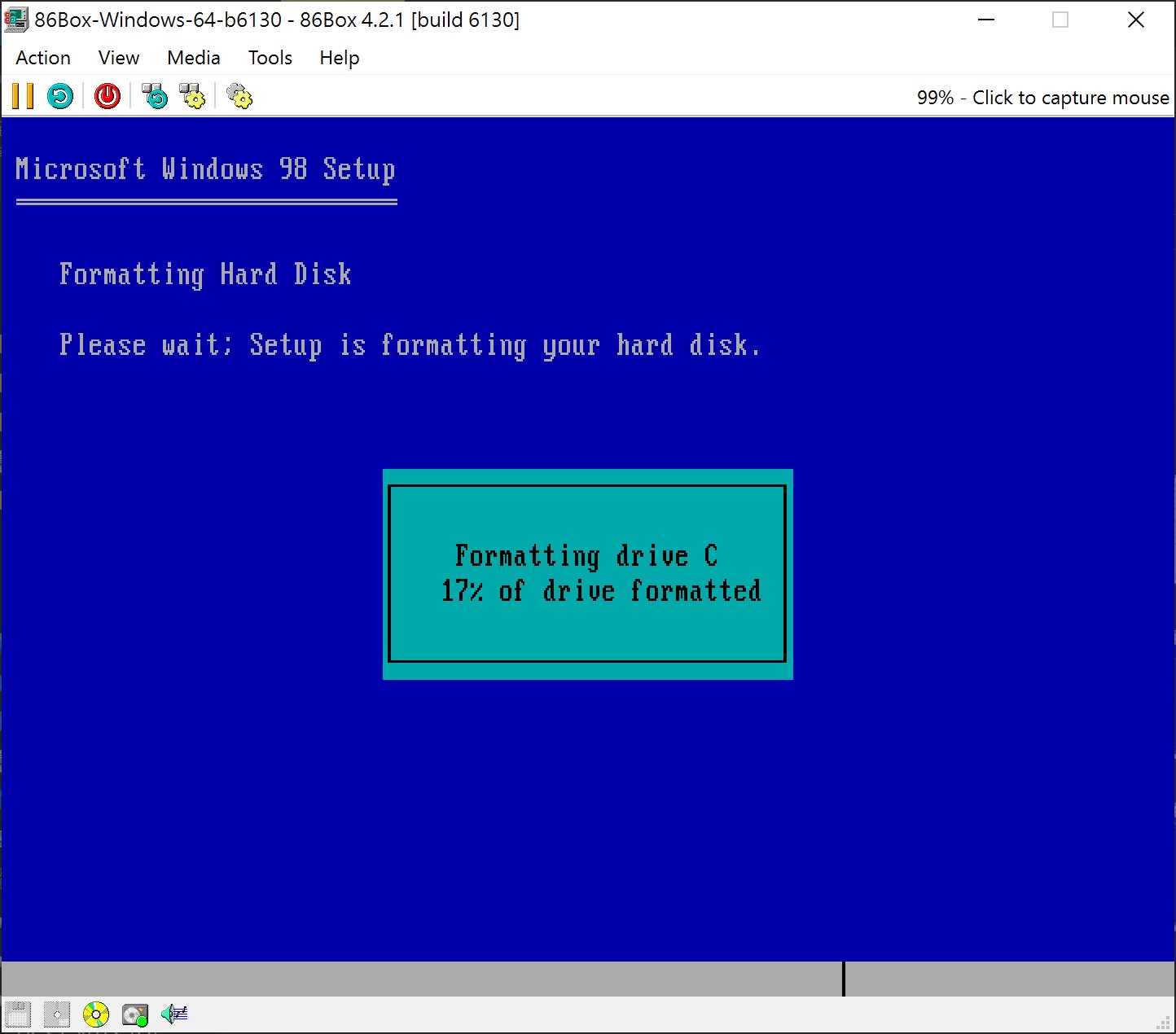Open the Action menu
This screenshot has width=1176, height=1034.
43,58
